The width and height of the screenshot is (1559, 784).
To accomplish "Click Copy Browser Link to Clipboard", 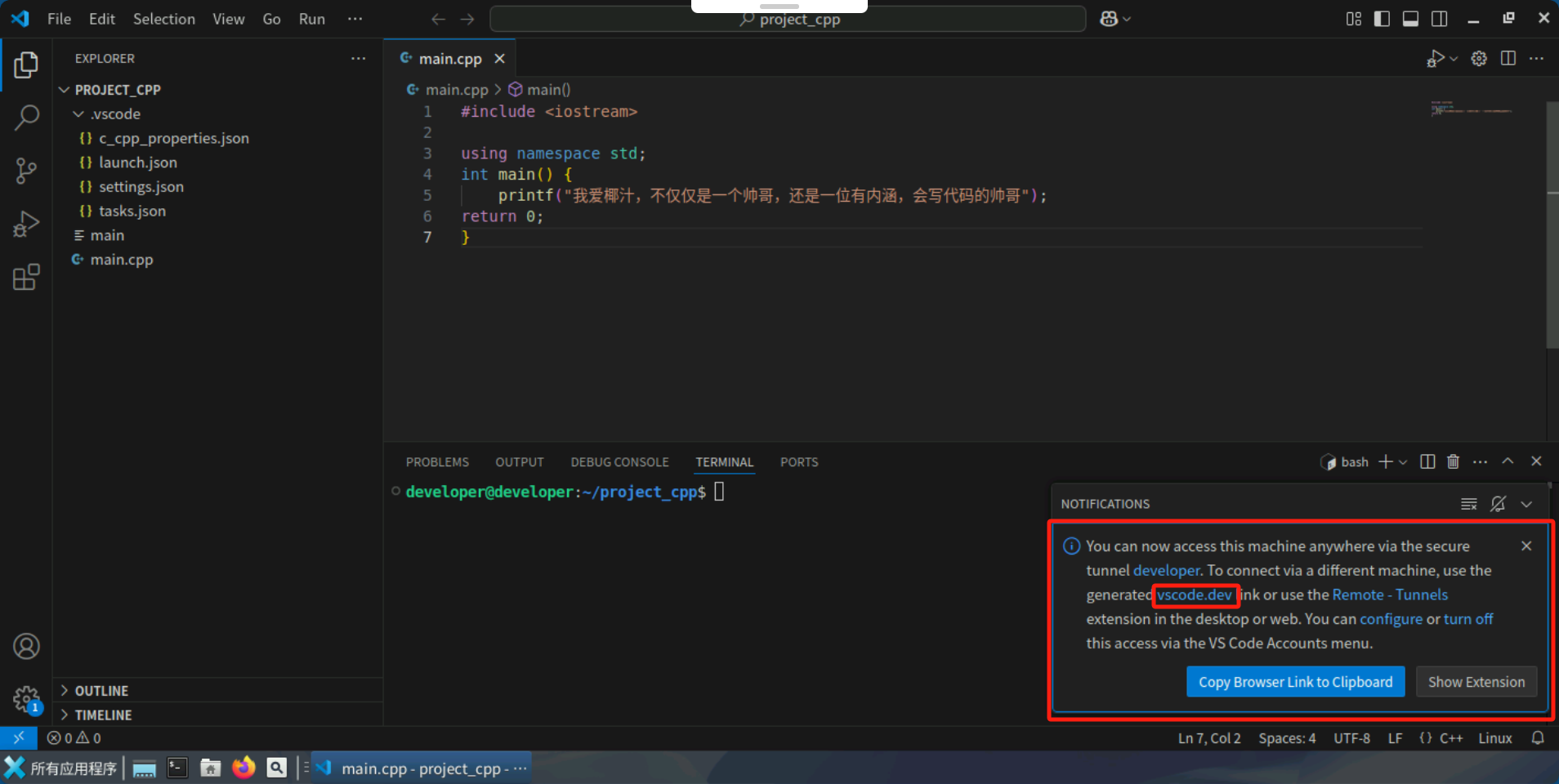I will [1295, 682].
